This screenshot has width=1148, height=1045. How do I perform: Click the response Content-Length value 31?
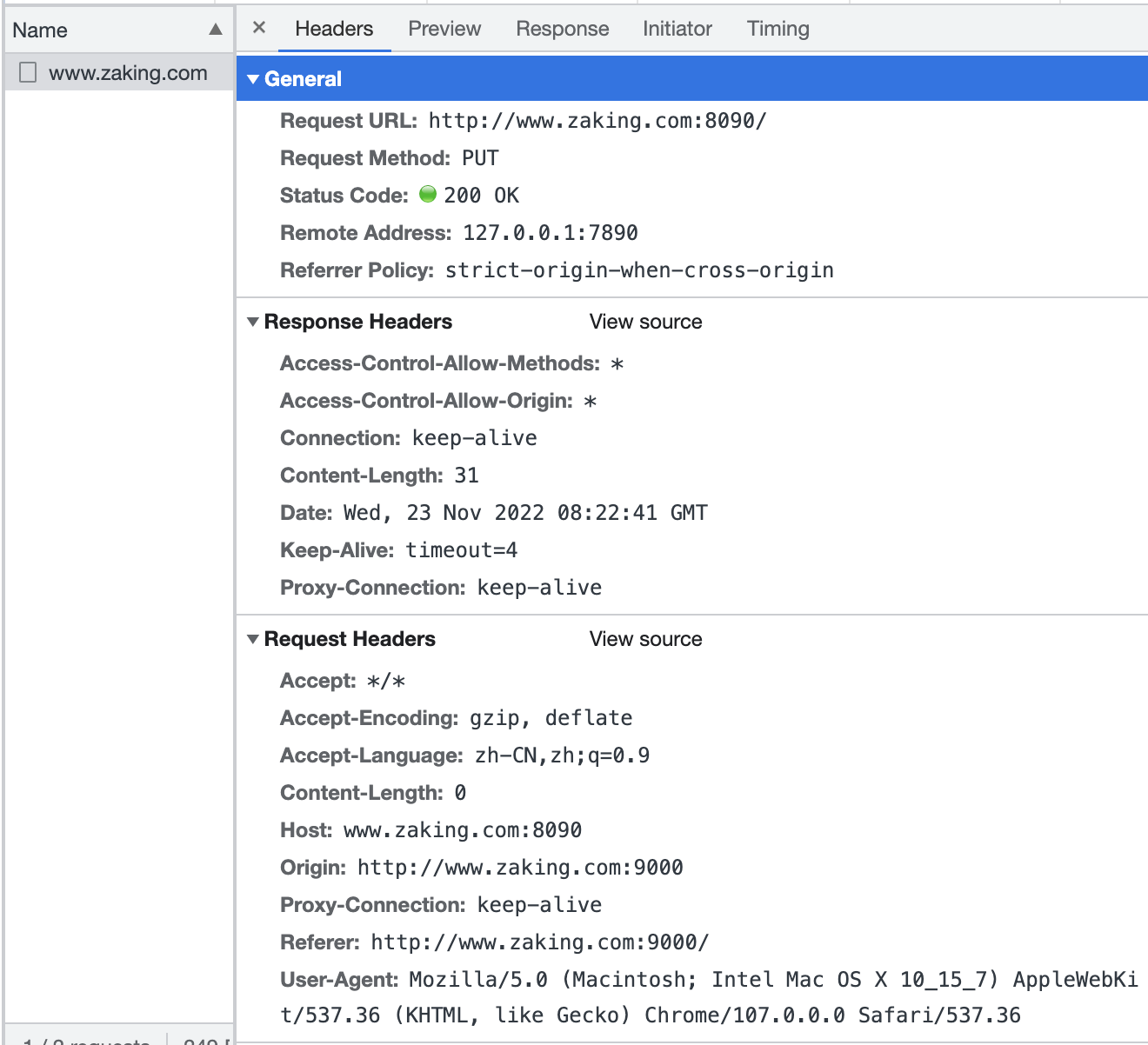point(467,476)
